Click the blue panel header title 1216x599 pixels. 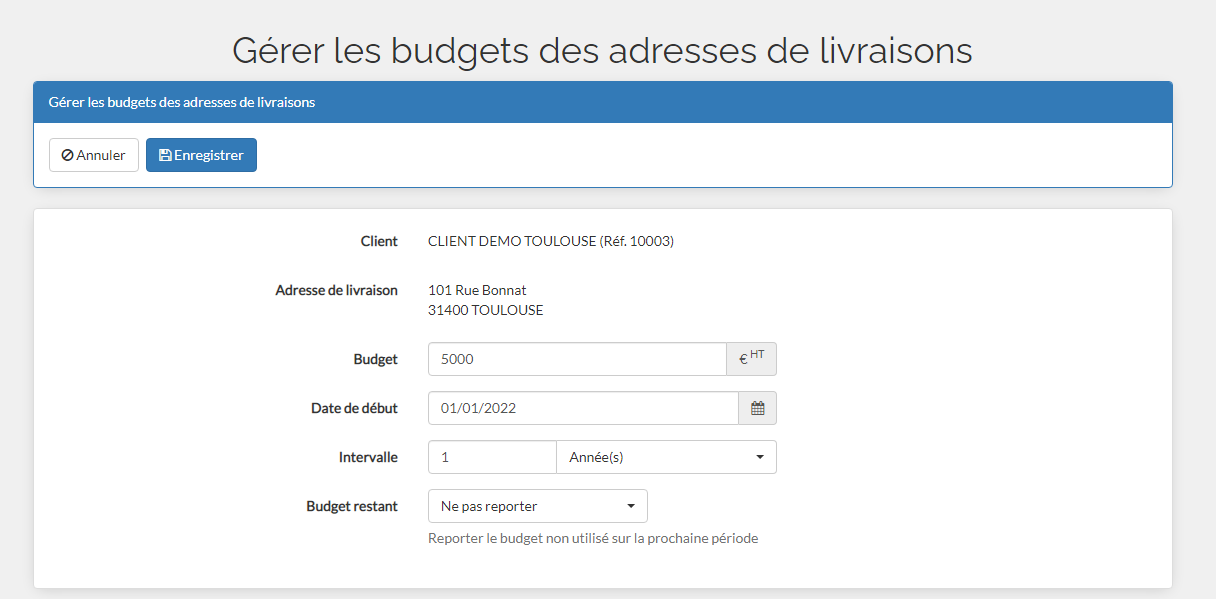182,102
